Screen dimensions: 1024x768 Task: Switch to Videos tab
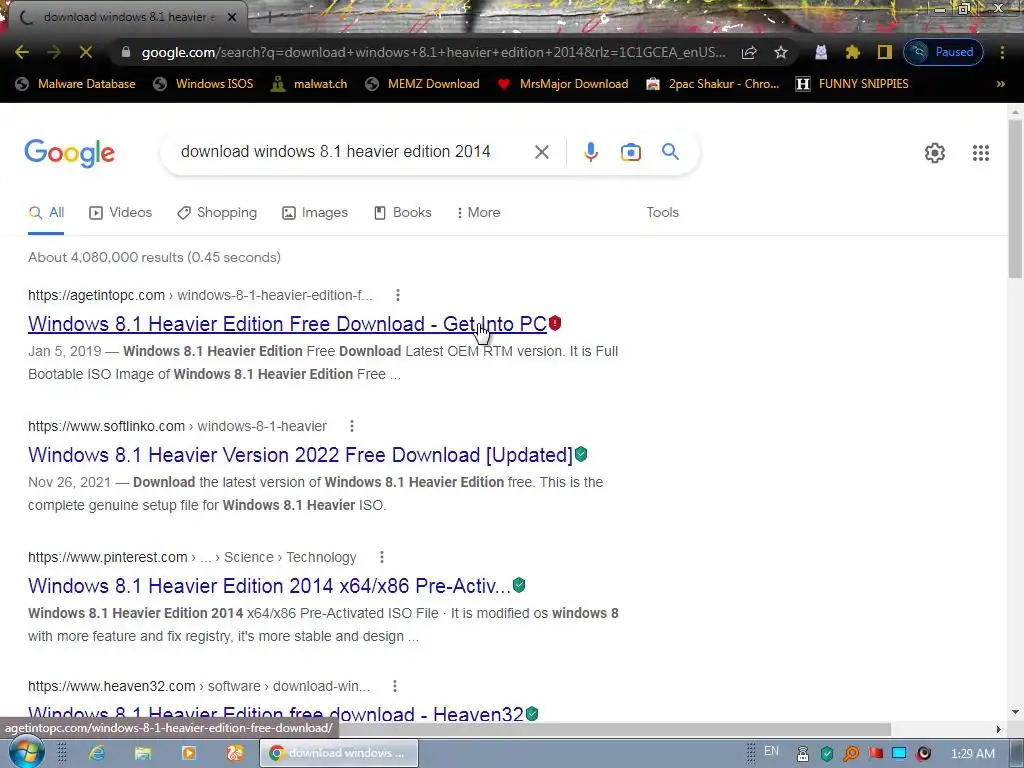pos(120,213)
